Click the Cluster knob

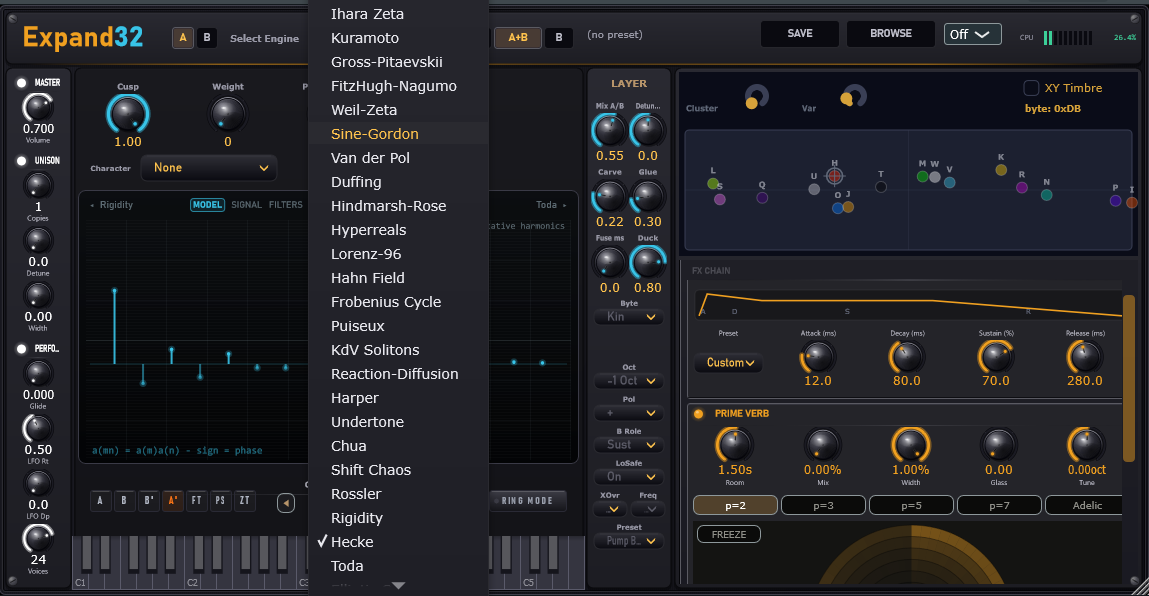click(755, 97)
